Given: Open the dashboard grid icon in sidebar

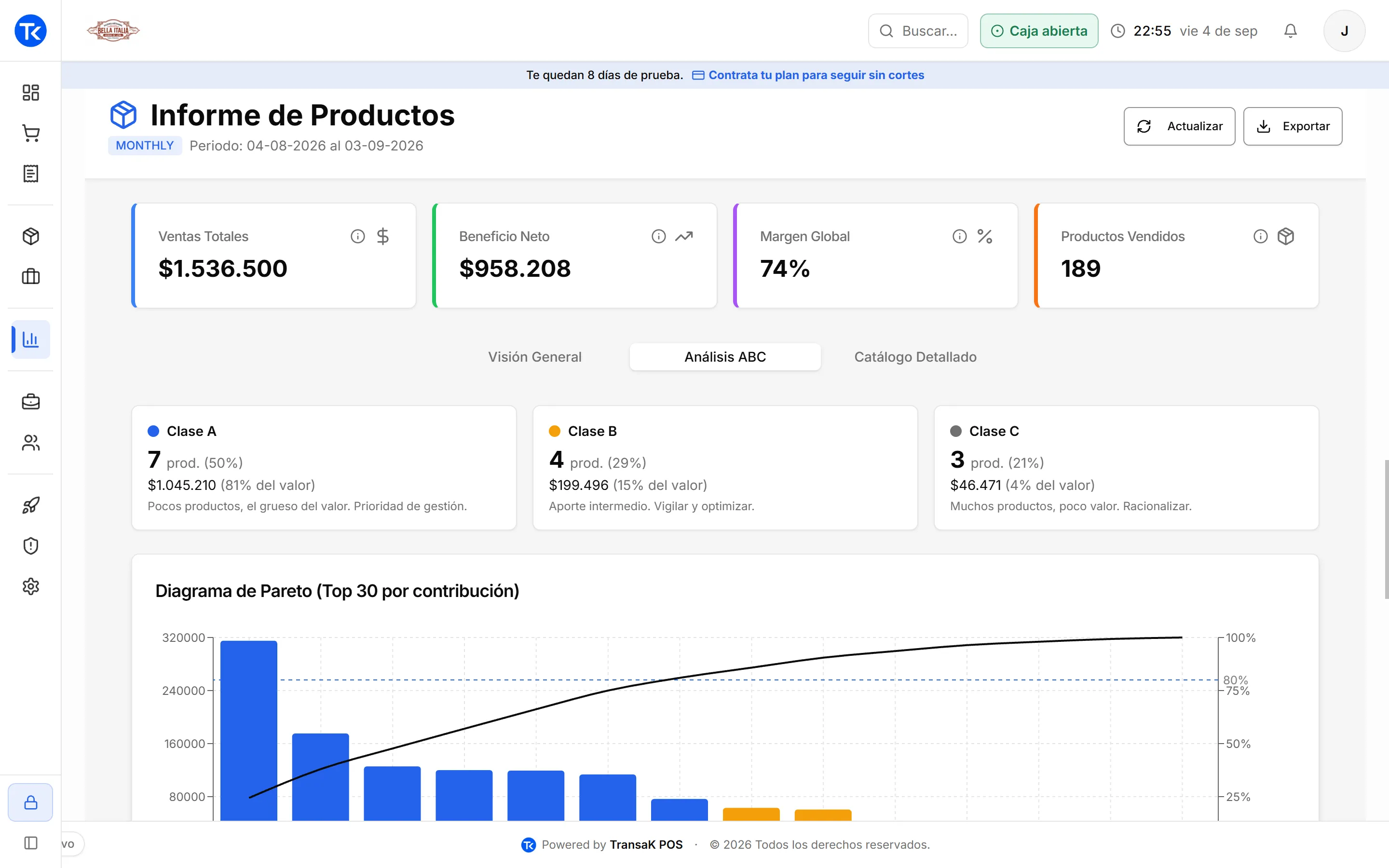Looking at the screenshot, I should (30, 93).
